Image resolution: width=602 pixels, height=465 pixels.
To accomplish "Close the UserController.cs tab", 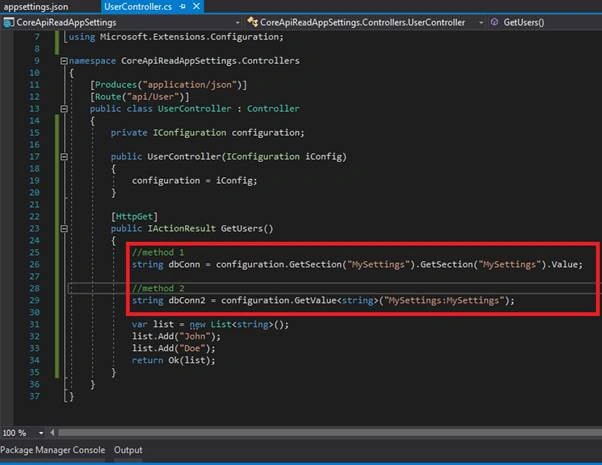I will [196, 6].
